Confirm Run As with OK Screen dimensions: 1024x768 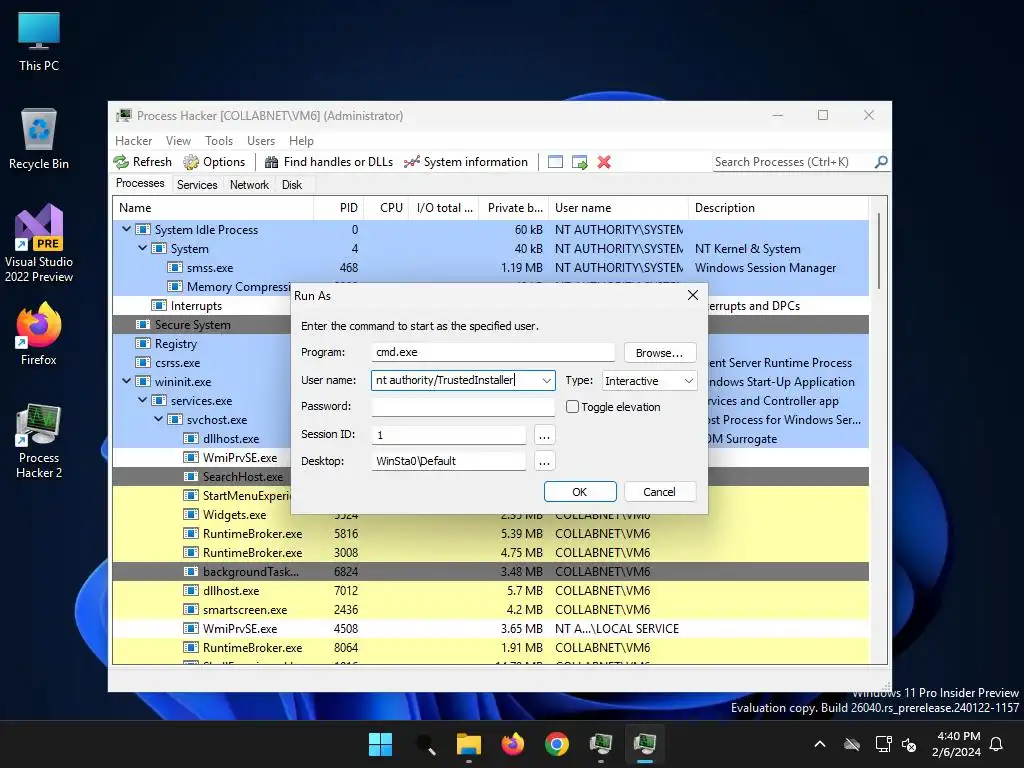pos(580,492)
